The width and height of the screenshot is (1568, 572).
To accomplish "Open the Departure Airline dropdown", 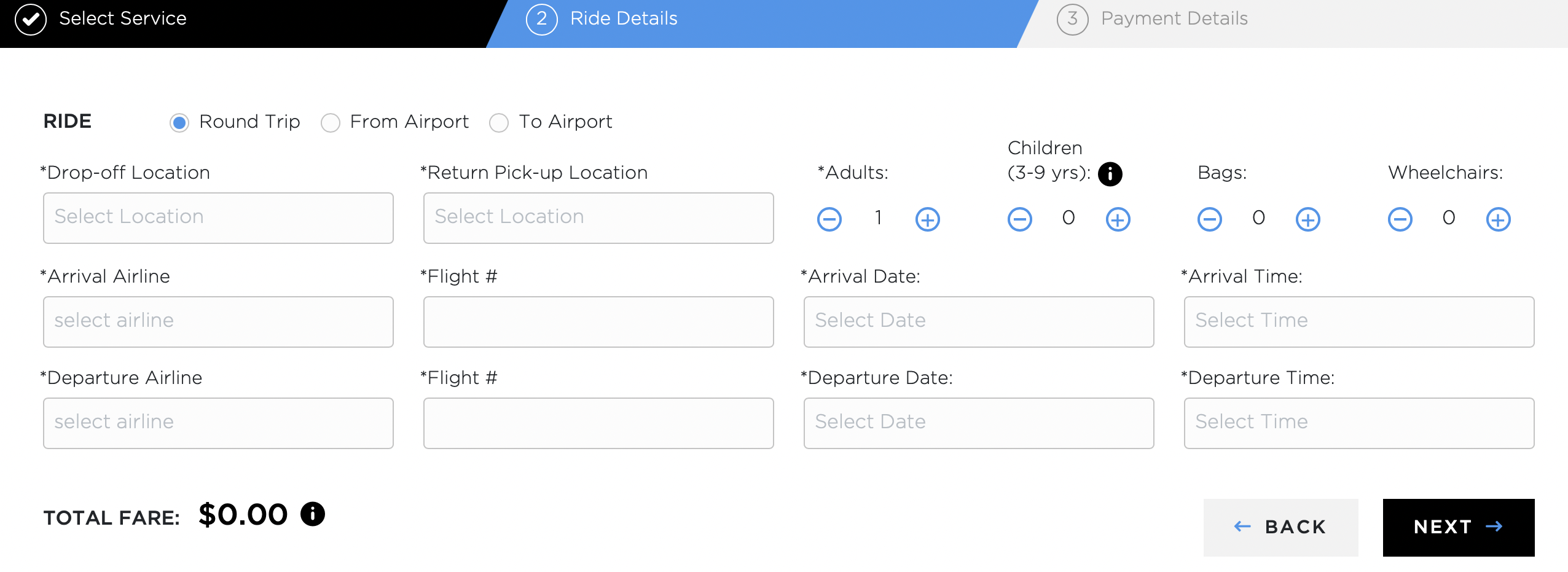I will (218, 423).
